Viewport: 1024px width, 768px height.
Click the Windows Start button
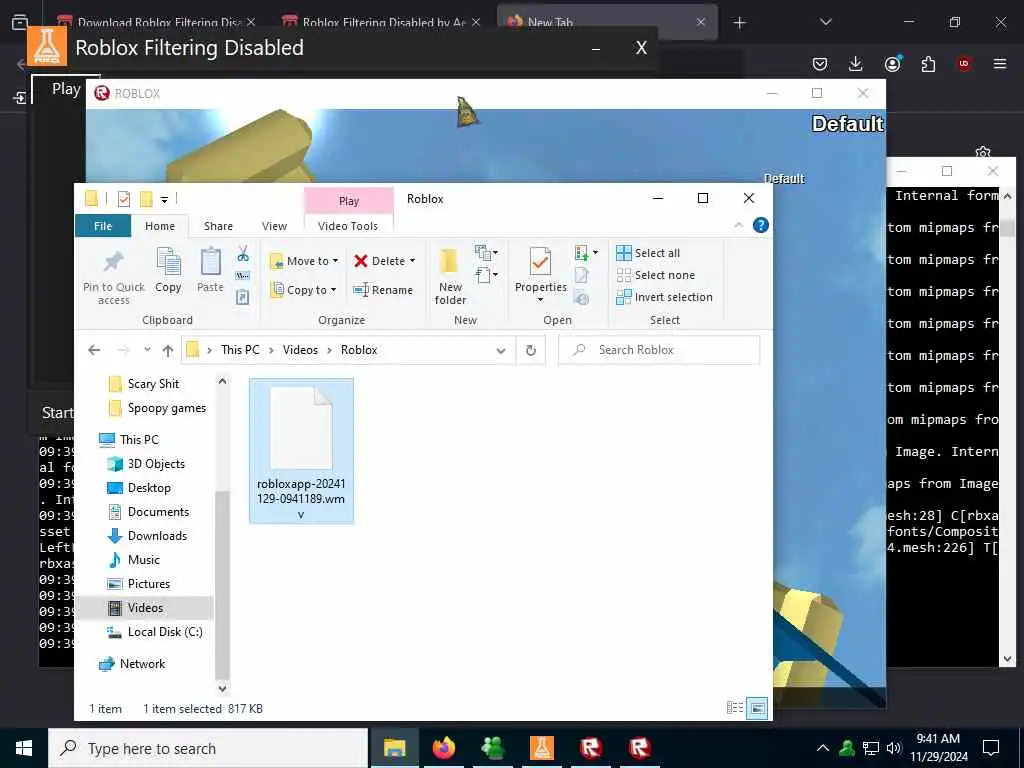pos(24,748)
